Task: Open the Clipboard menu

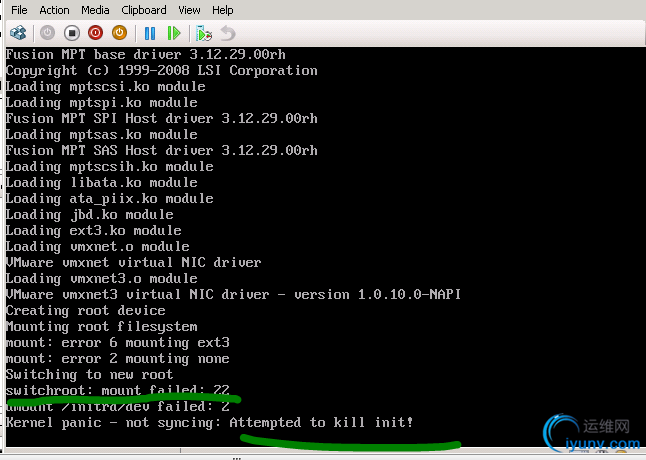Action: (144, 10)
